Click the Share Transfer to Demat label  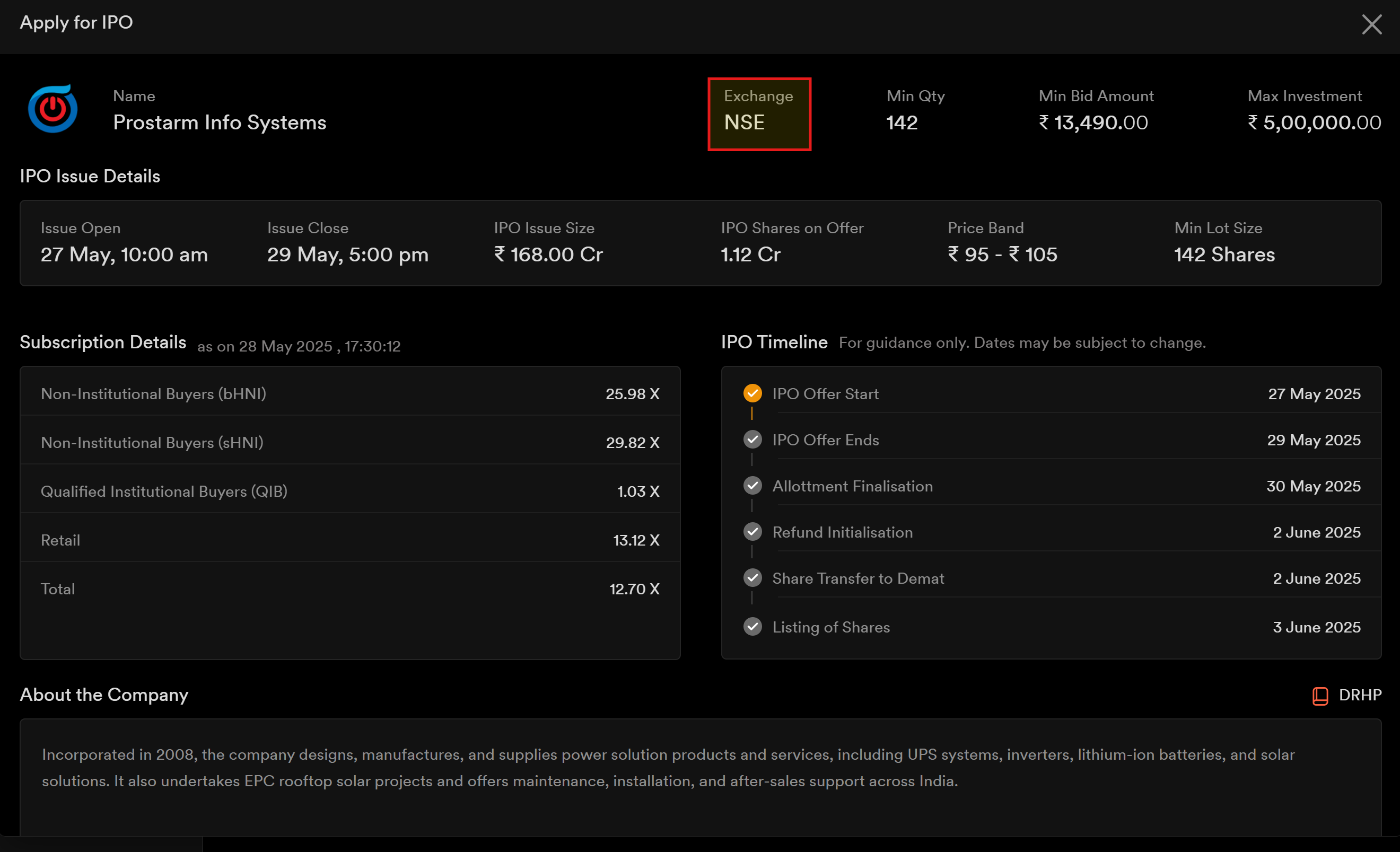click(858, 578)
